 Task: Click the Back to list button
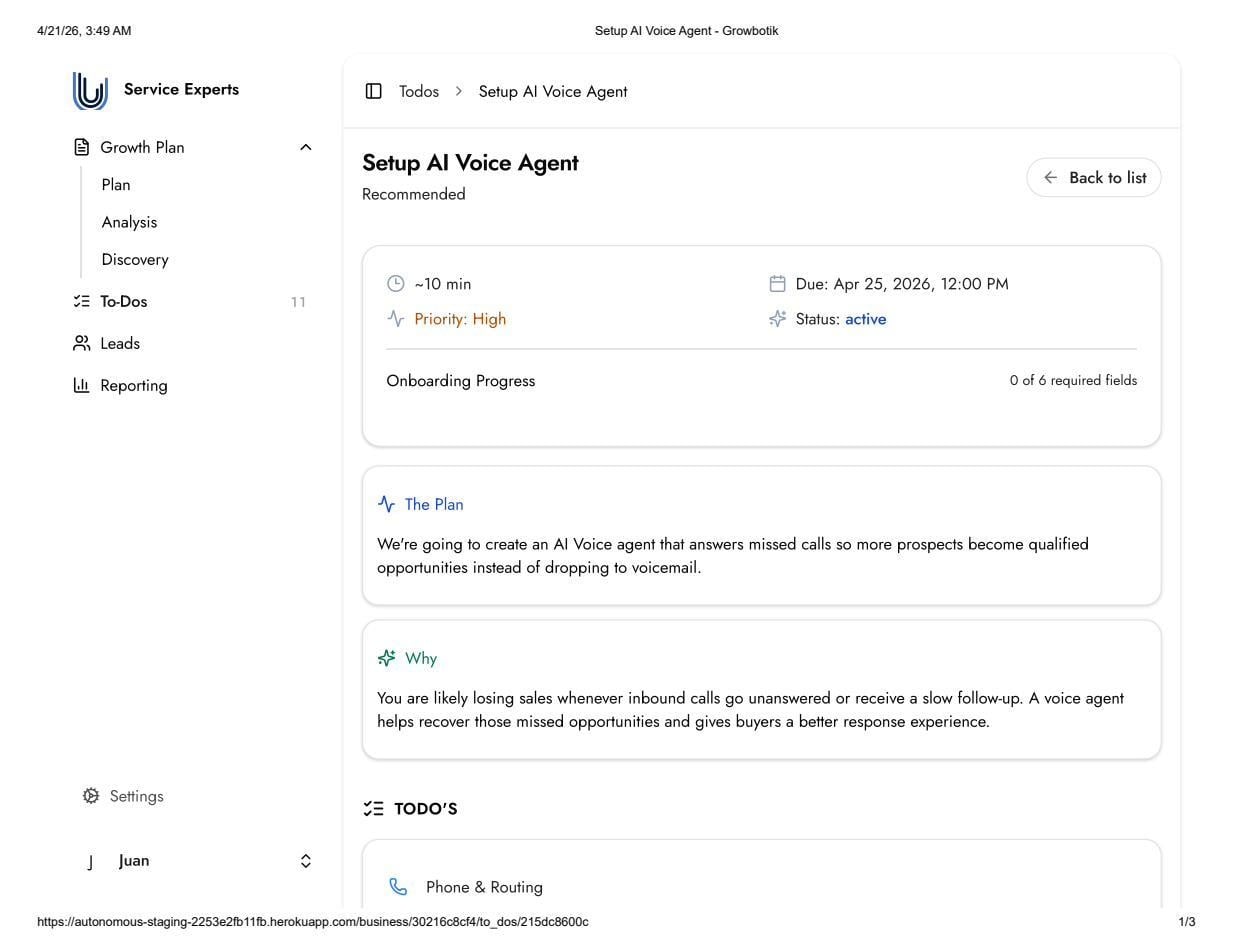point(1093,178)
